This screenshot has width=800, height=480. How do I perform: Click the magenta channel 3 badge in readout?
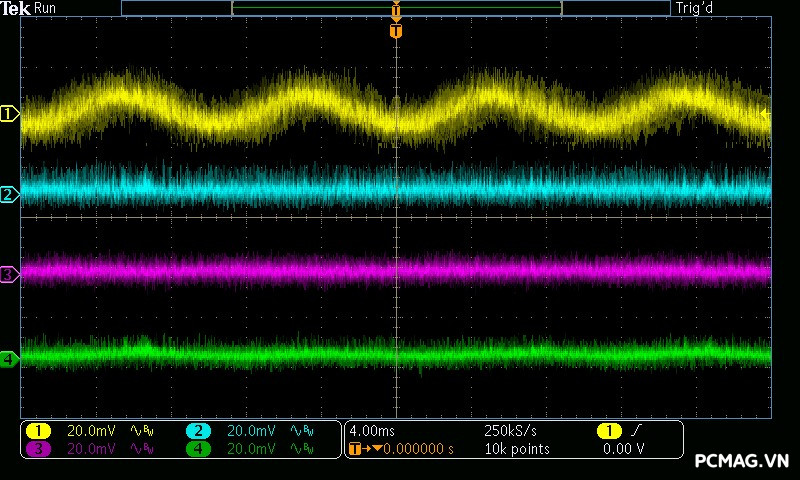[x=39, y=449]
